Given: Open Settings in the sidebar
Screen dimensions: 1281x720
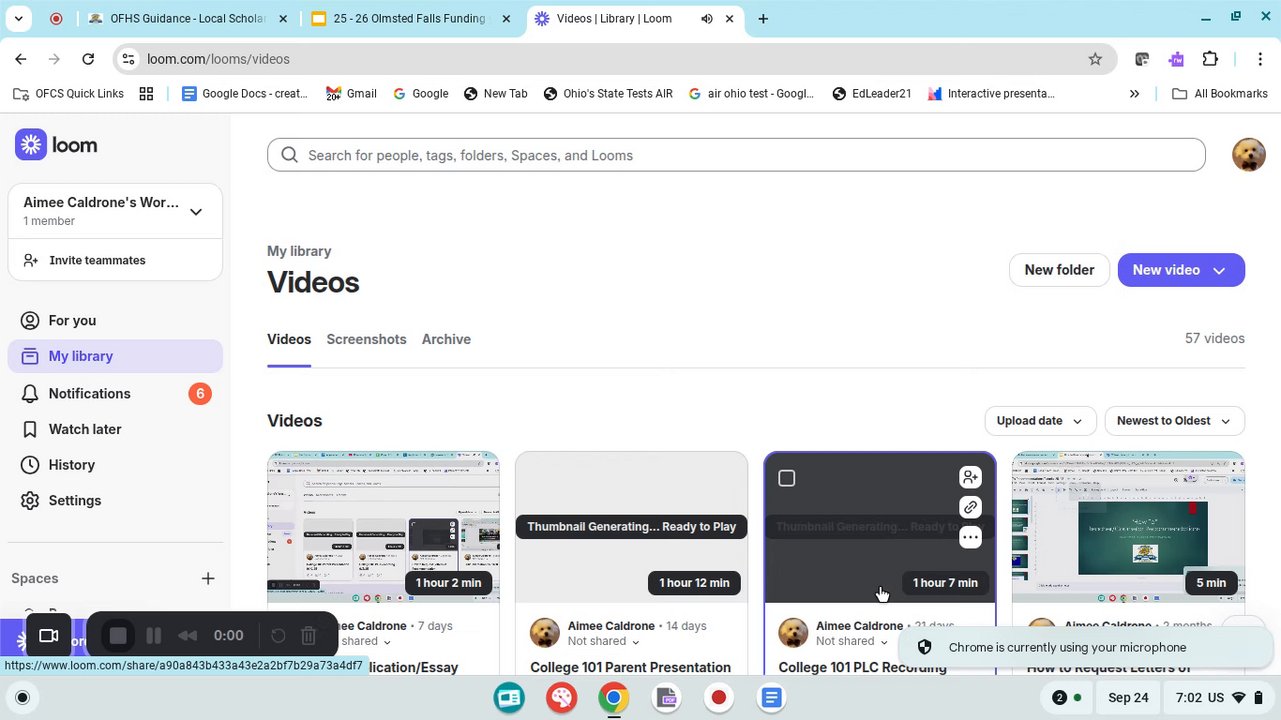Looking at the screenshot, I should pos(115,500).
